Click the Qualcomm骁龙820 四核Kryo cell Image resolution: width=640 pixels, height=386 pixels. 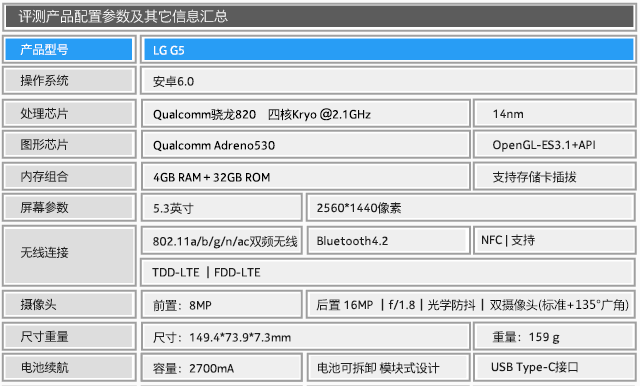306,113
